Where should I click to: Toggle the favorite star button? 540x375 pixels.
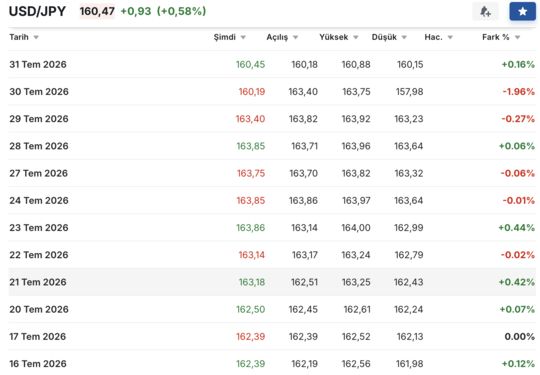(x=522, y=11)
